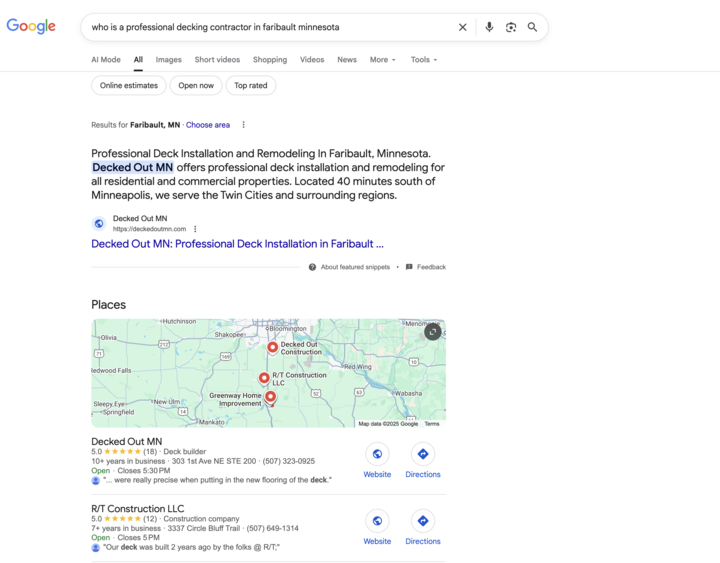Open the Videos tab
Screen dimensions: 720x563
pyautogui.click(x=312, y=60)
